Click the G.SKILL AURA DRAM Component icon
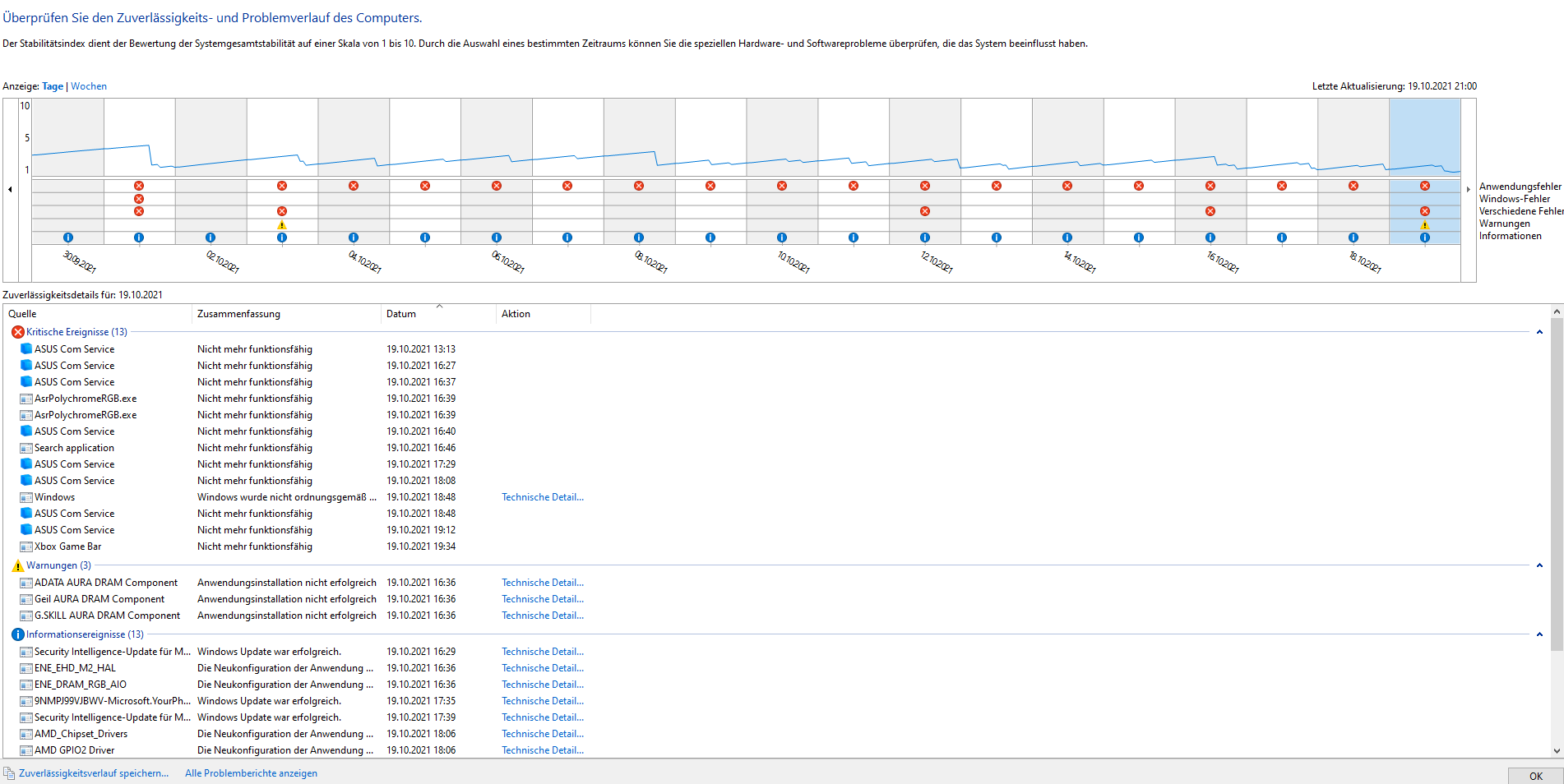The height and width of the screenshot is (784, 1564). coord(26,616)
